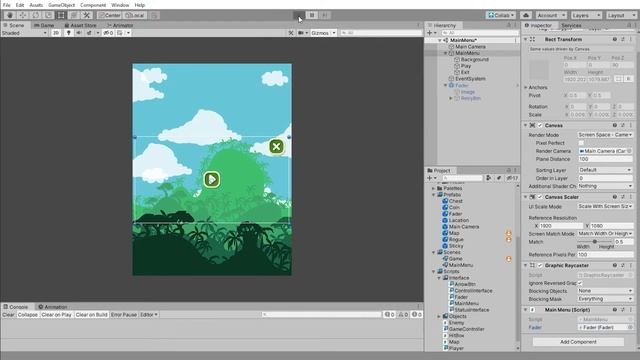Toggle the Canvas Scaler enabled checkbox
Screen dimensions: 640x360
pos(540,197)
